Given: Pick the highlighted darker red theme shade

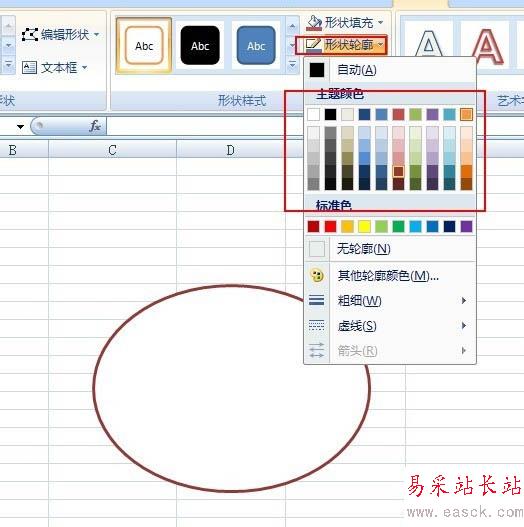Looking at the screenshot, I should click(398, 171).
